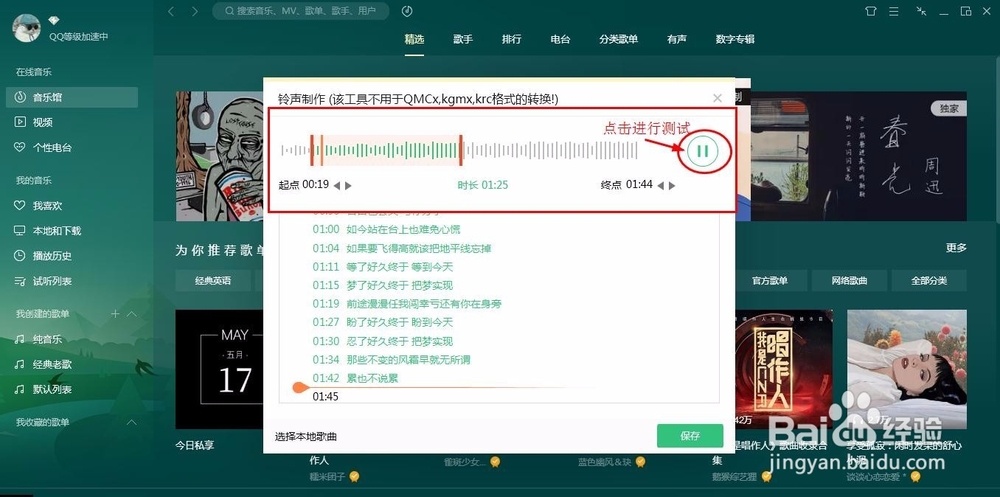Screen dimensions: 1000x497
Task: Open the 电台 tab
Action: tap(560, 39)
